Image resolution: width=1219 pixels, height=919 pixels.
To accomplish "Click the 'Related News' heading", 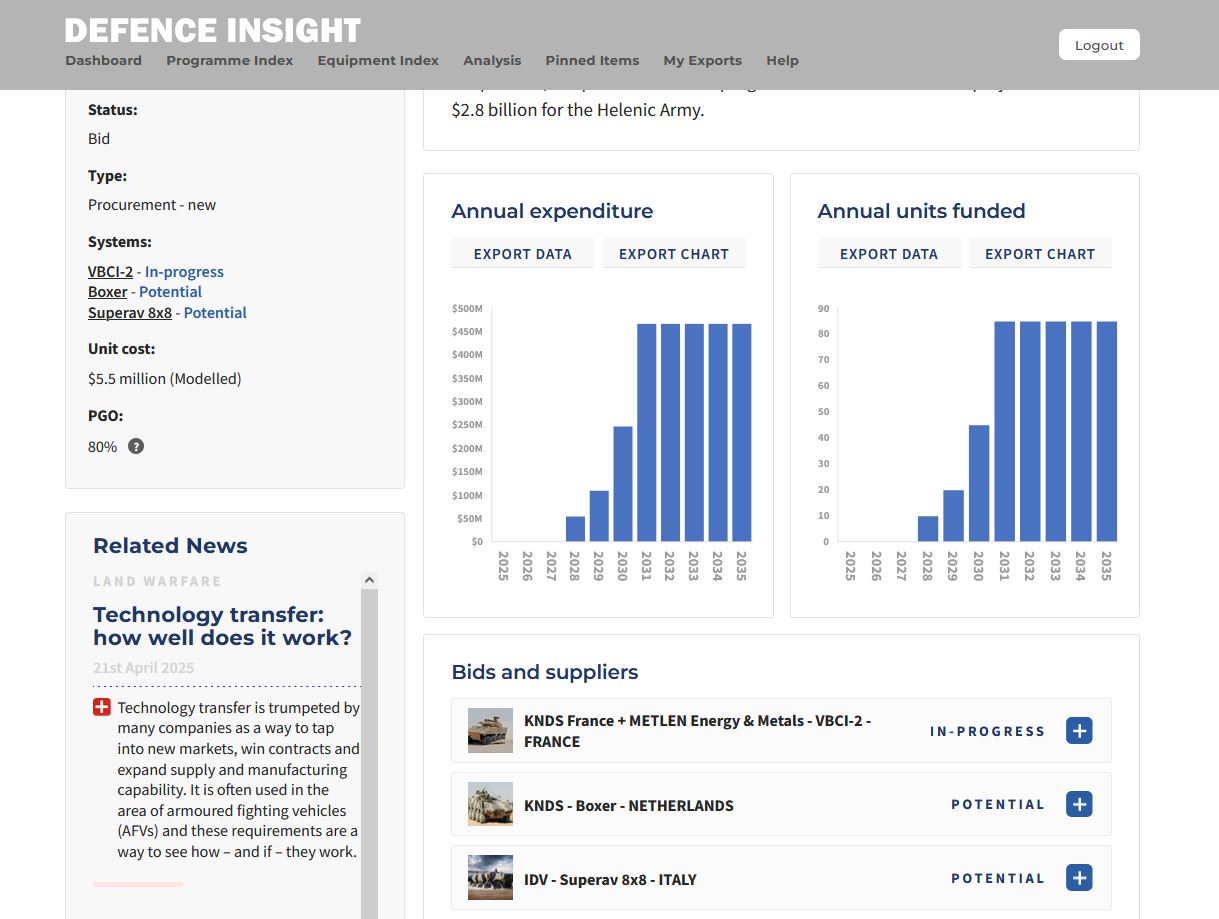I will tap(170, 546).
